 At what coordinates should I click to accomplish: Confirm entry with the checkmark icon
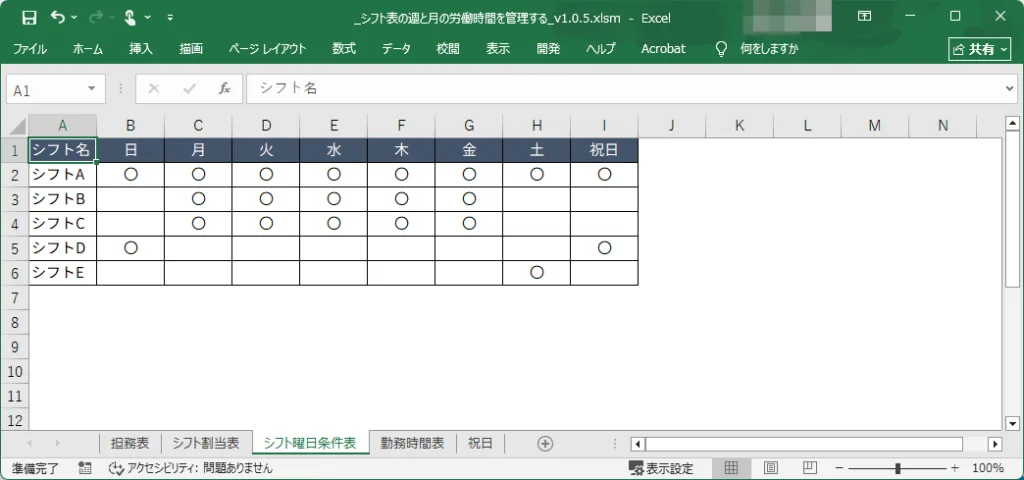[189, 89]
